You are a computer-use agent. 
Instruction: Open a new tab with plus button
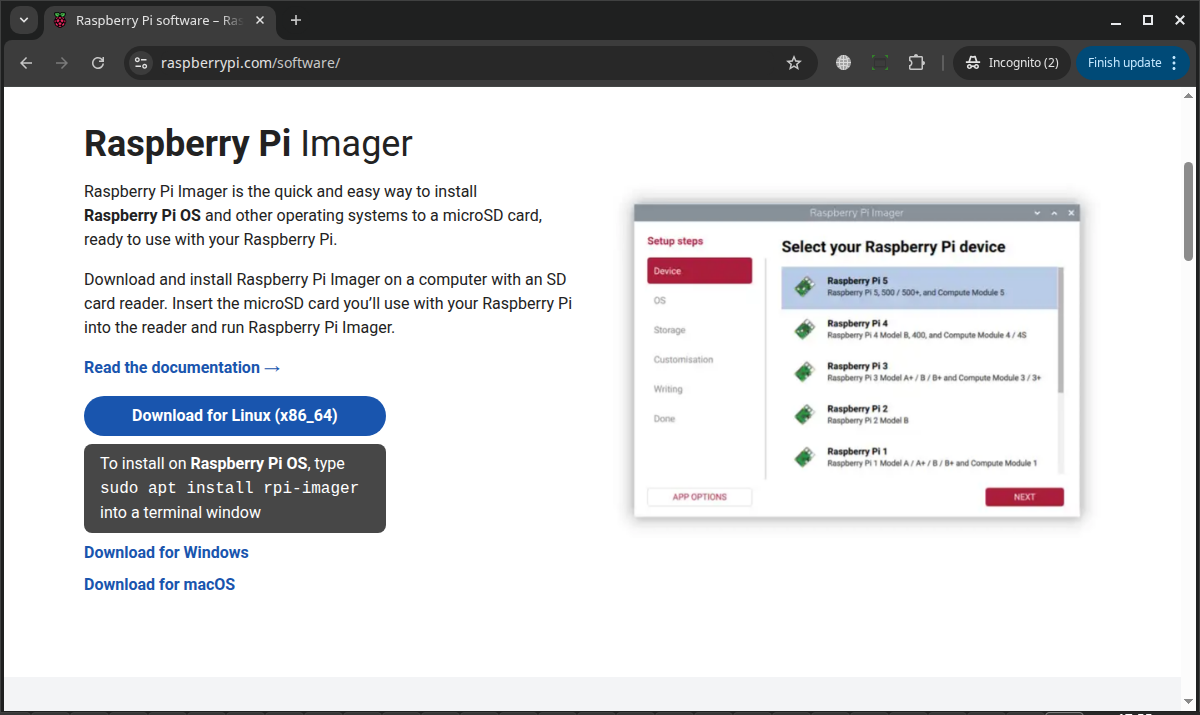coord(296,20)
